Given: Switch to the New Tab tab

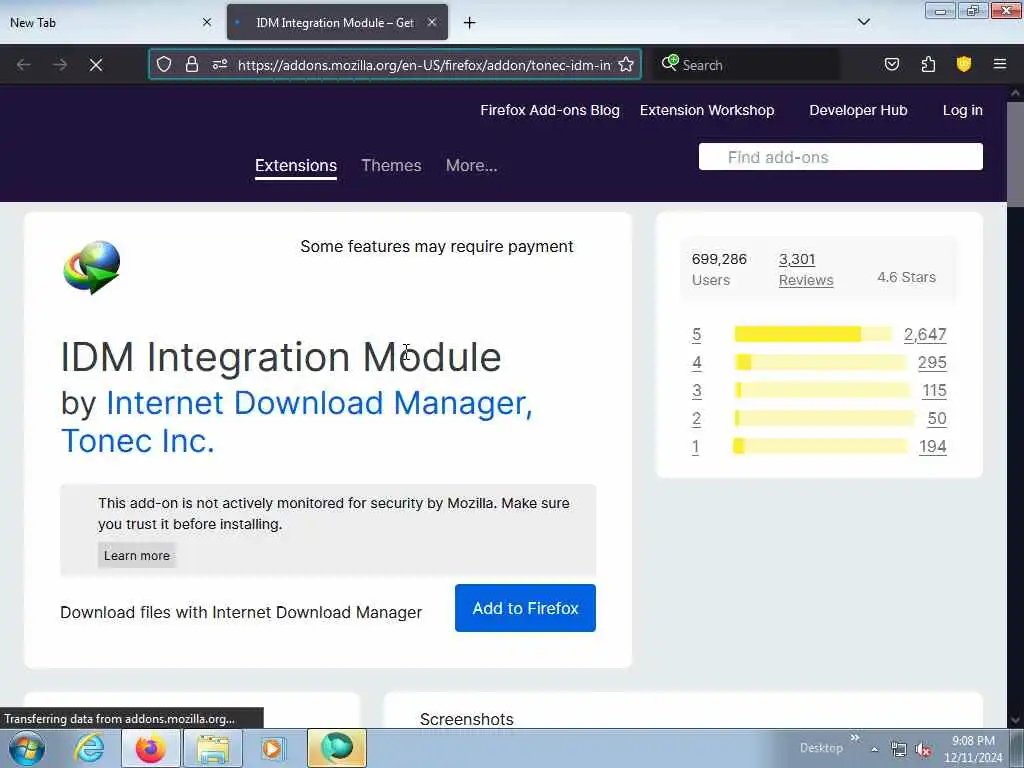Looking at the screenshot, I should click(110, 22).
